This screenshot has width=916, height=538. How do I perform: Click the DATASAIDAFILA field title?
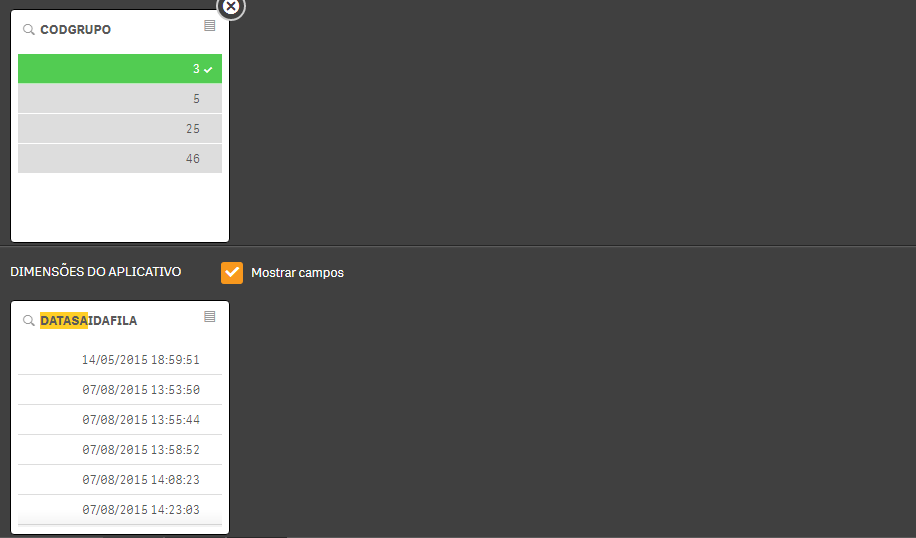[x=88, y=321]
